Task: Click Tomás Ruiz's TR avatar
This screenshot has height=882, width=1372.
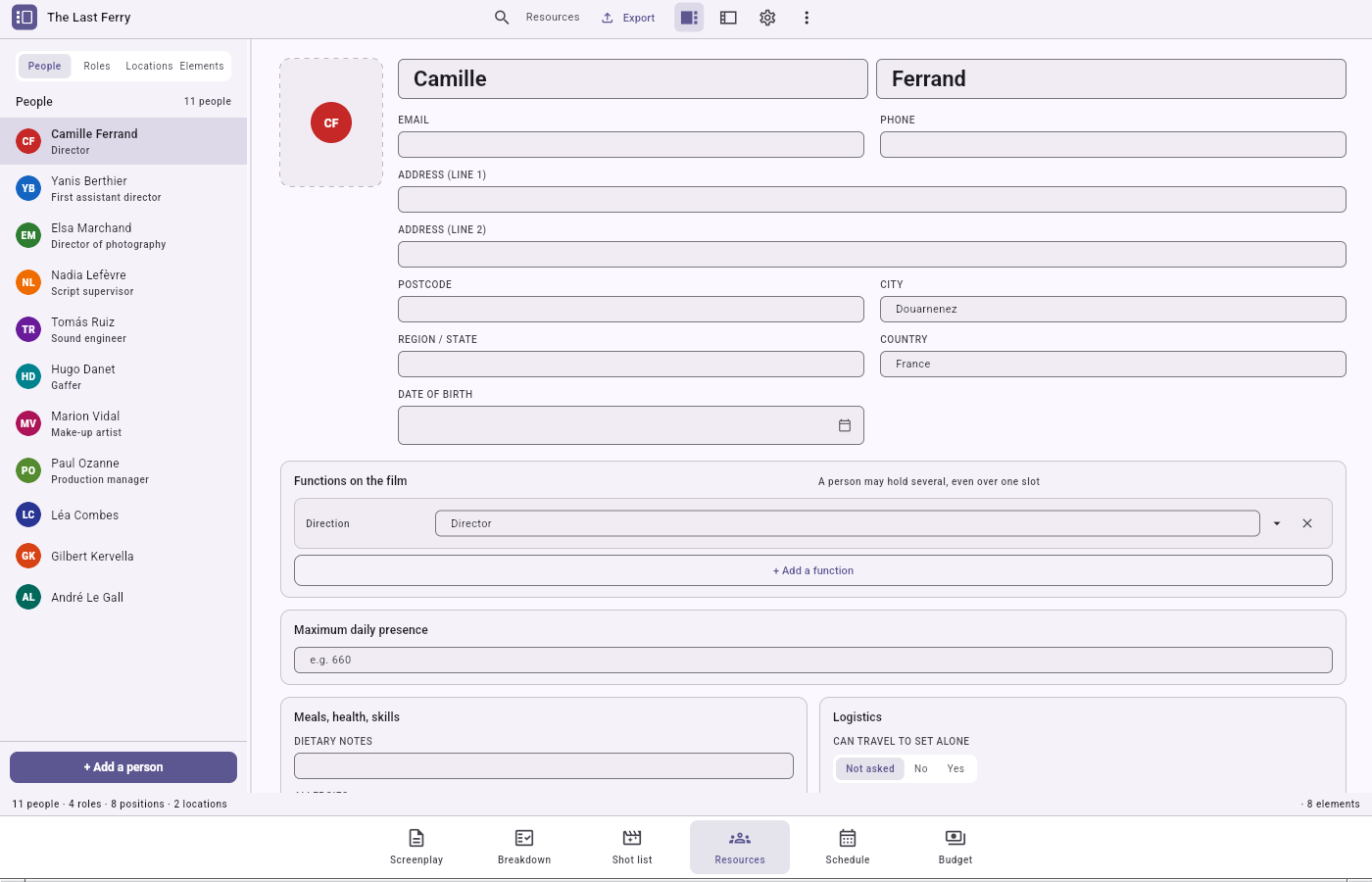Action: tap(28, 329)
